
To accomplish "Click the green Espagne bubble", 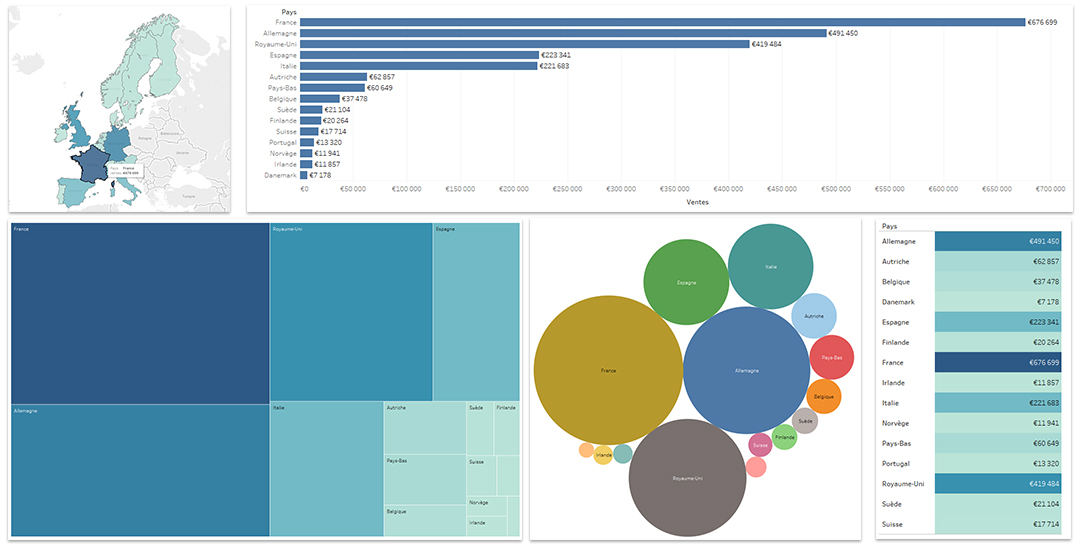I will pyautogui.click(x=686, y=283).
